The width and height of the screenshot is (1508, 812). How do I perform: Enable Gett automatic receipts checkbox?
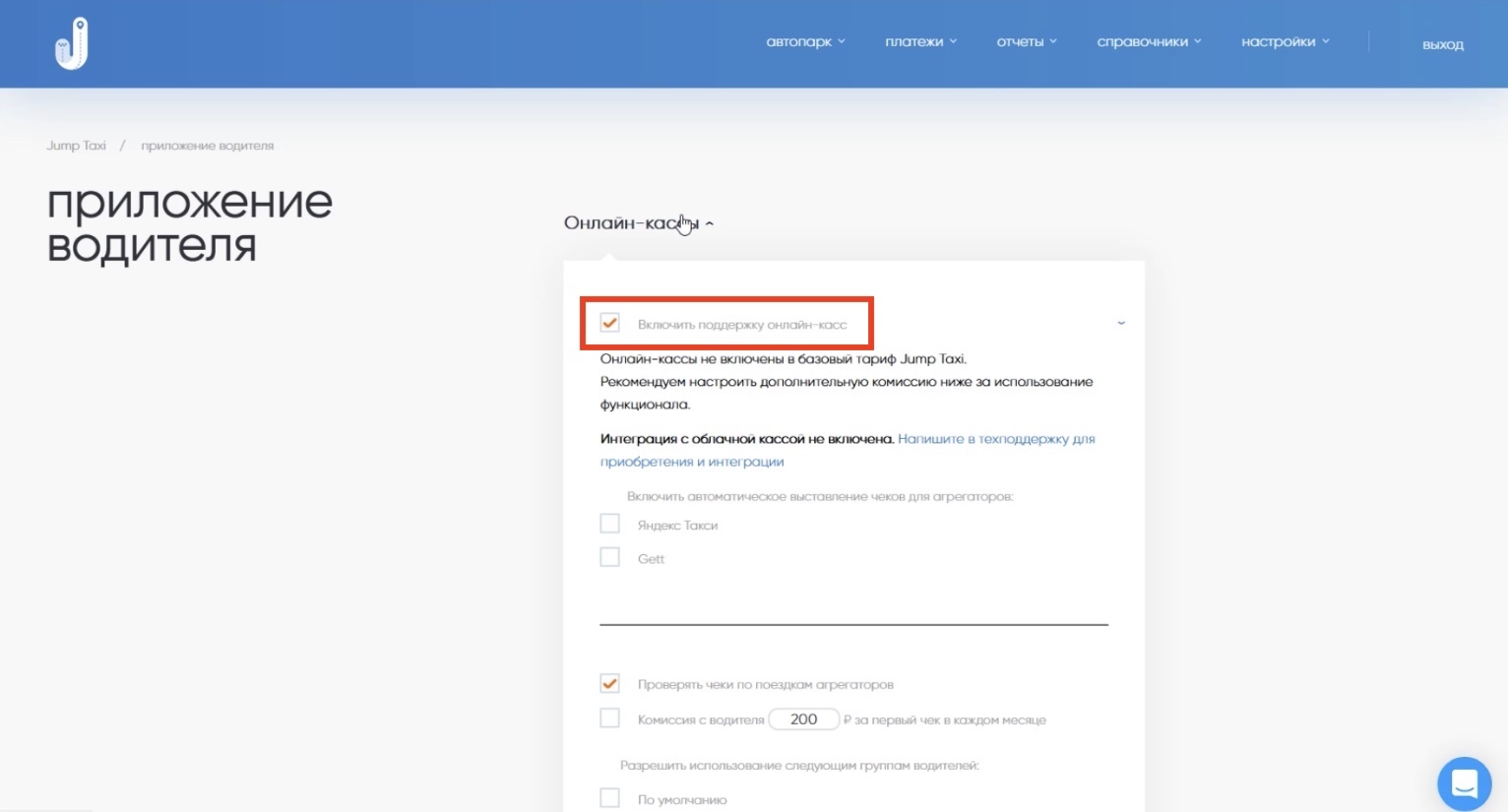point(610,557)
